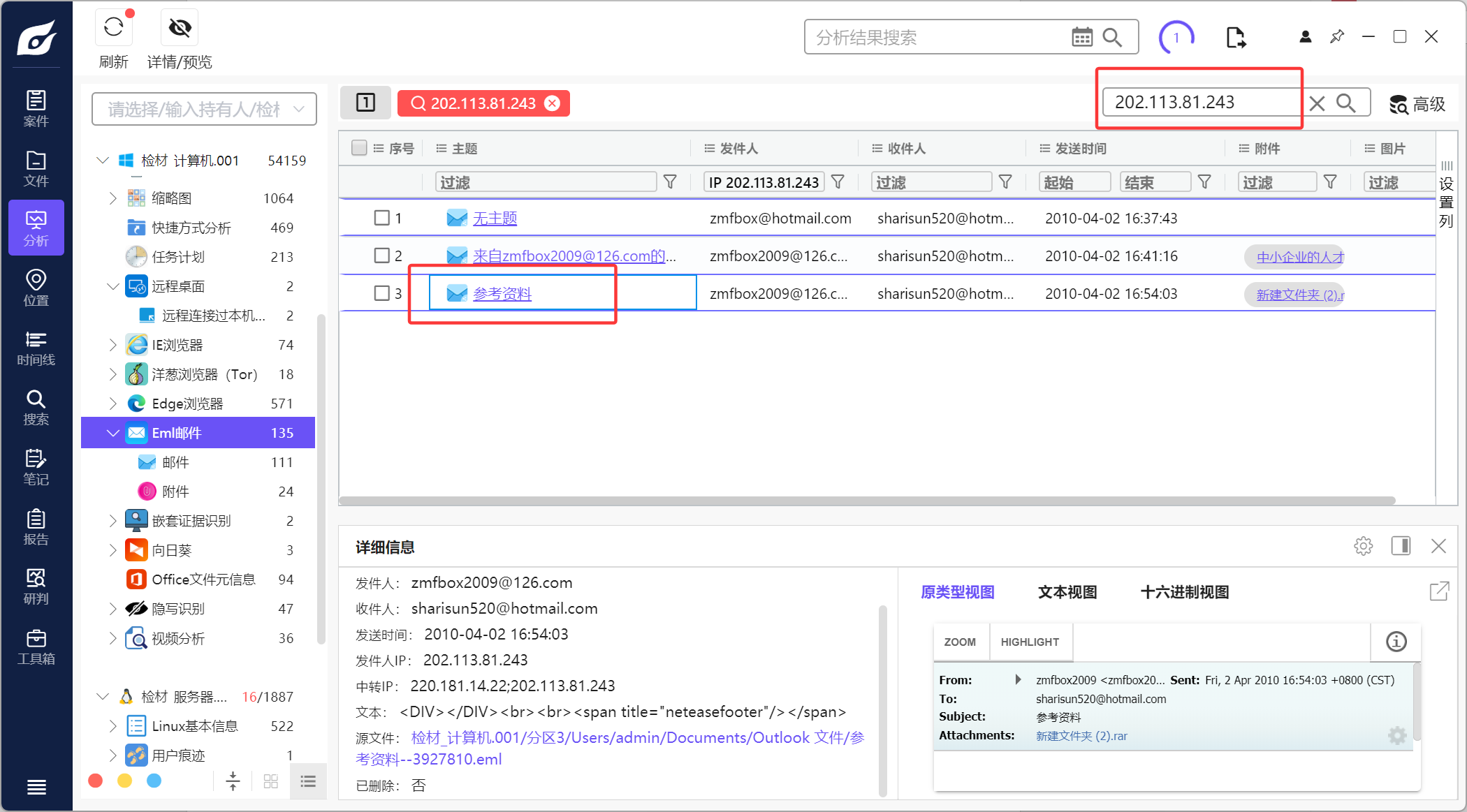Image resolution: width=1467 pixels, height=812 pixels.
Task: Switch to the 文本视图 tab
Action: [1067, 592]
